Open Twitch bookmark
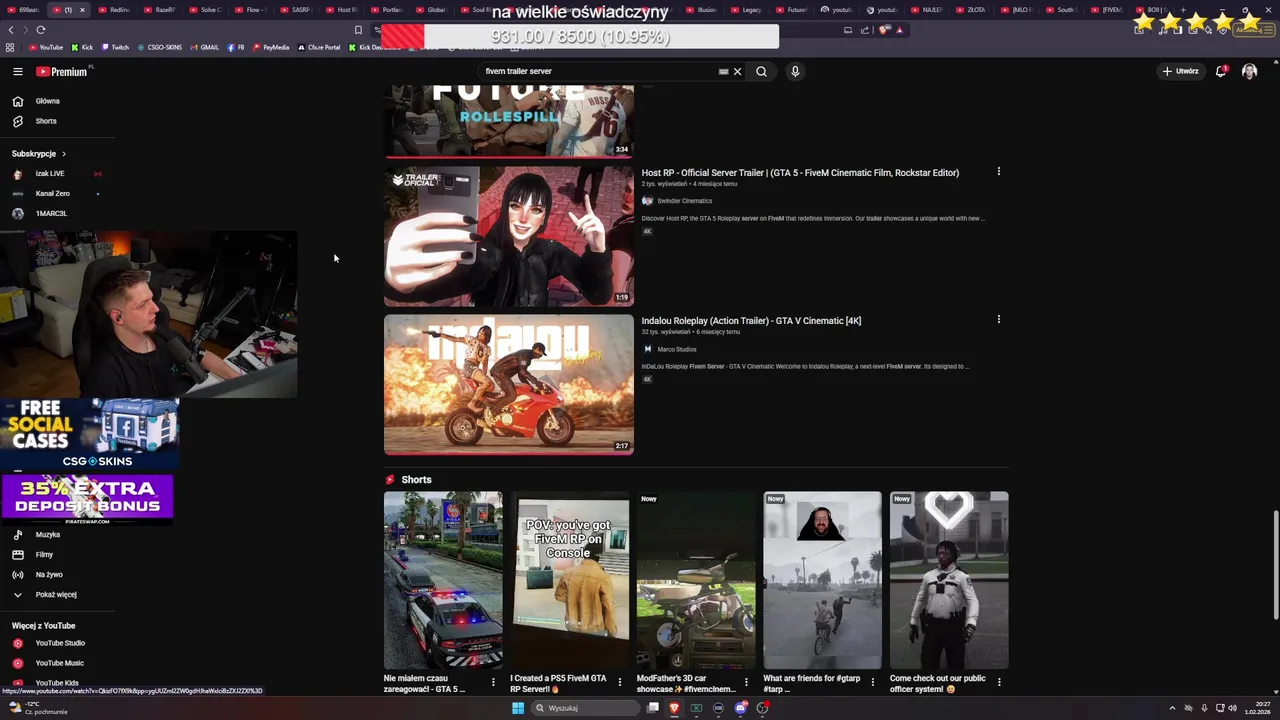This screenshot has width=1280, height=720. coord(114,47)
